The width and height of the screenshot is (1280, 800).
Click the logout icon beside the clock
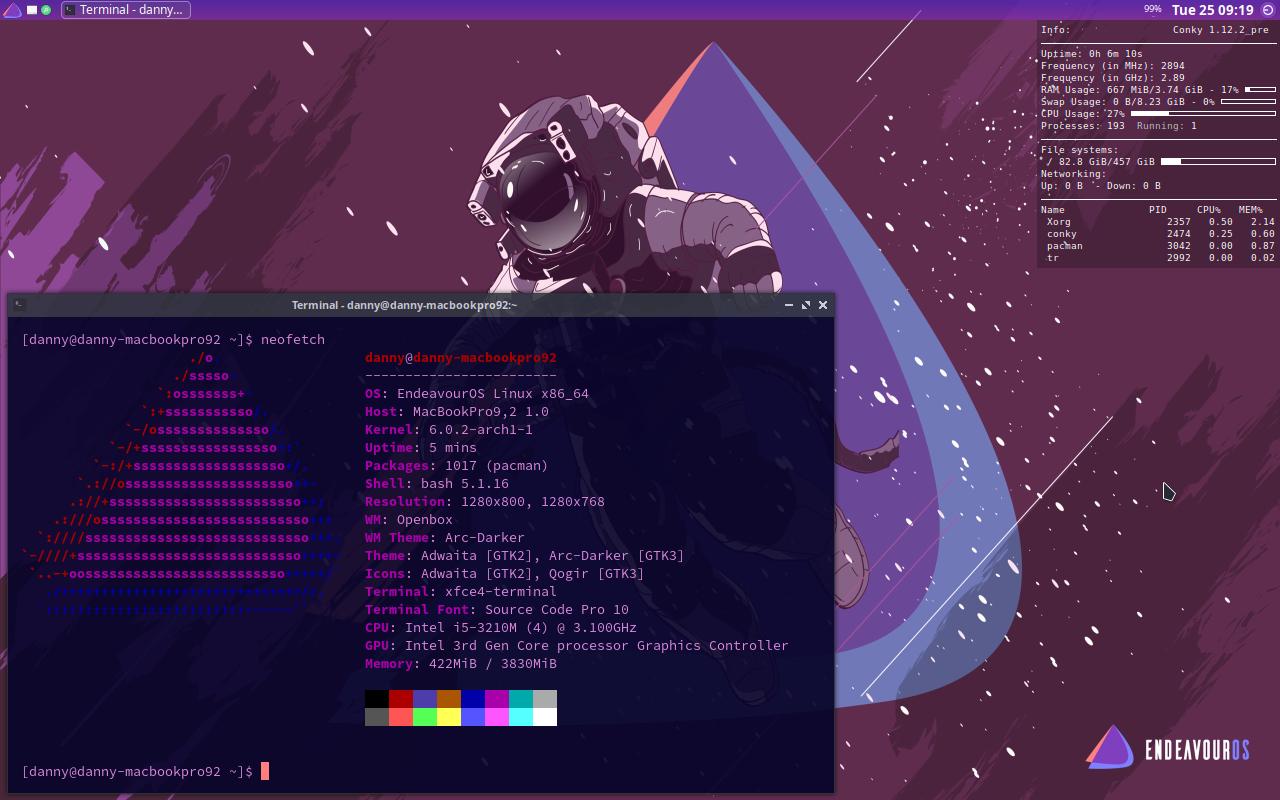[1269, 10]
